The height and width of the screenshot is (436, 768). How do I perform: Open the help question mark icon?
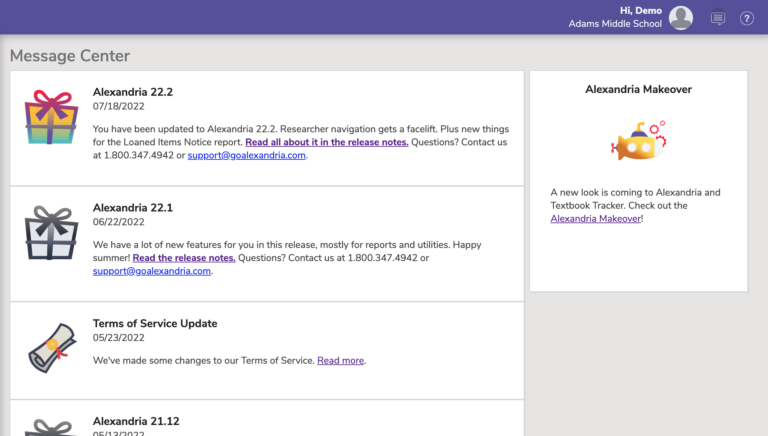point(747,18)
